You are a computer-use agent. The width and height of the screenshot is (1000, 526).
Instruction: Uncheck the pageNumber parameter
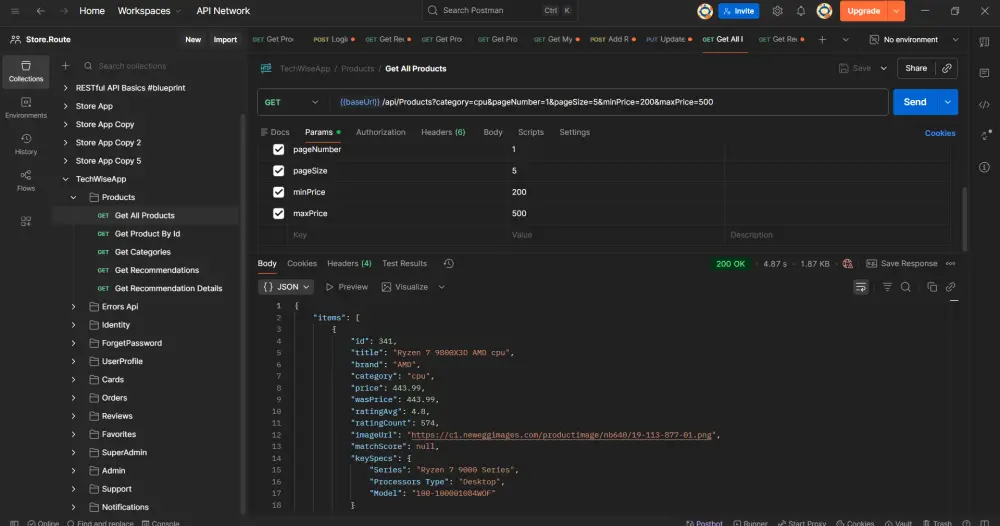coord(279,149)
